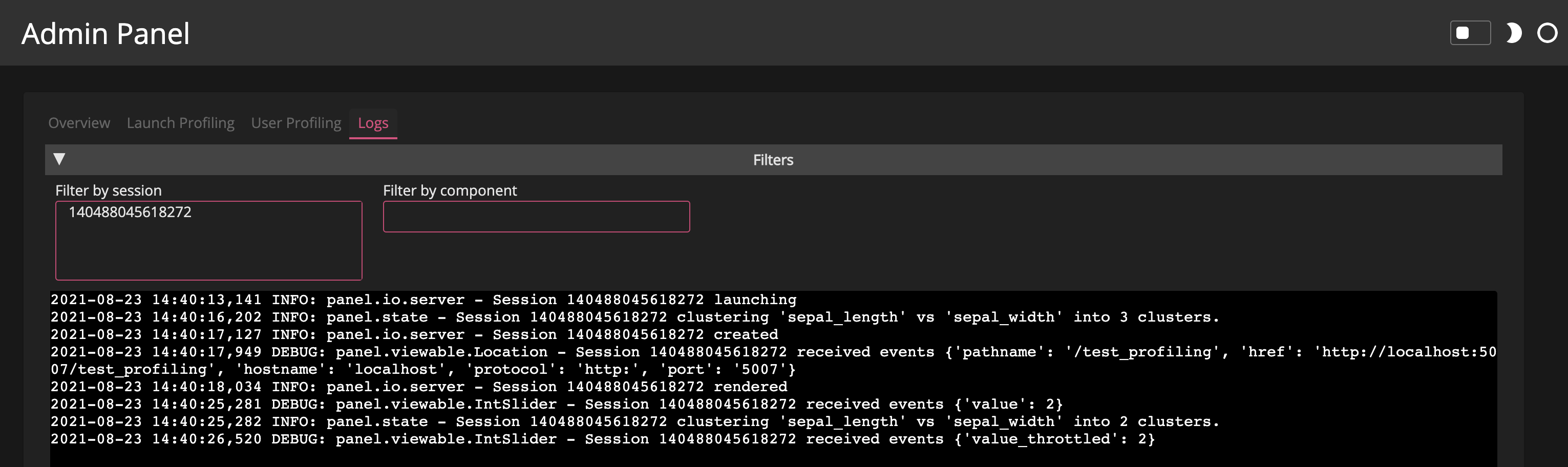Click the crescent moon dark-mode icon
The width and height of the screenshot is (1568, 467).
click(x=1513, y=33)
